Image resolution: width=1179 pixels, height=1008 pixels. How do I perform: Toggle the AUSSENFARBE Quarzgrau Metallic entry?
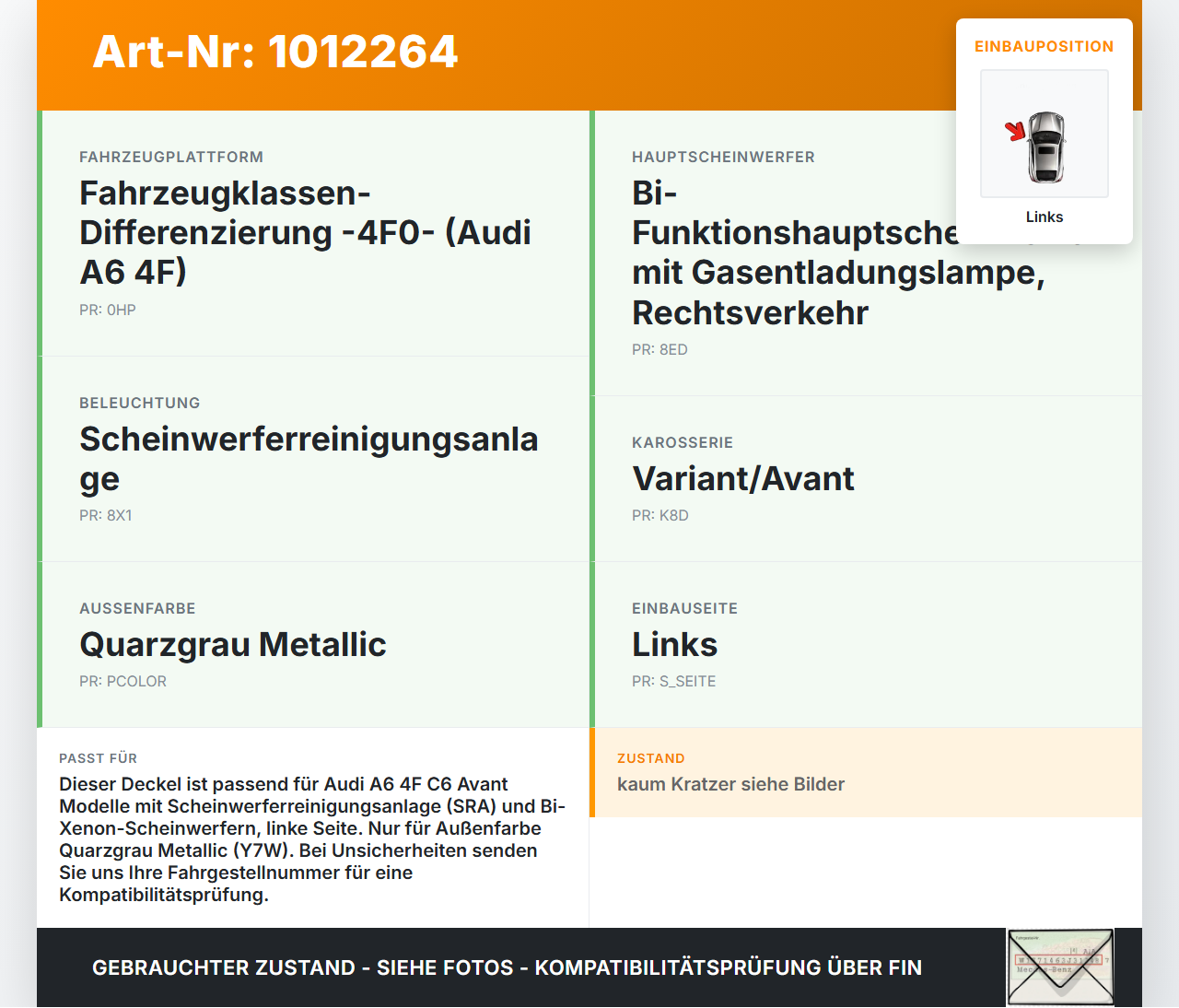313,644
